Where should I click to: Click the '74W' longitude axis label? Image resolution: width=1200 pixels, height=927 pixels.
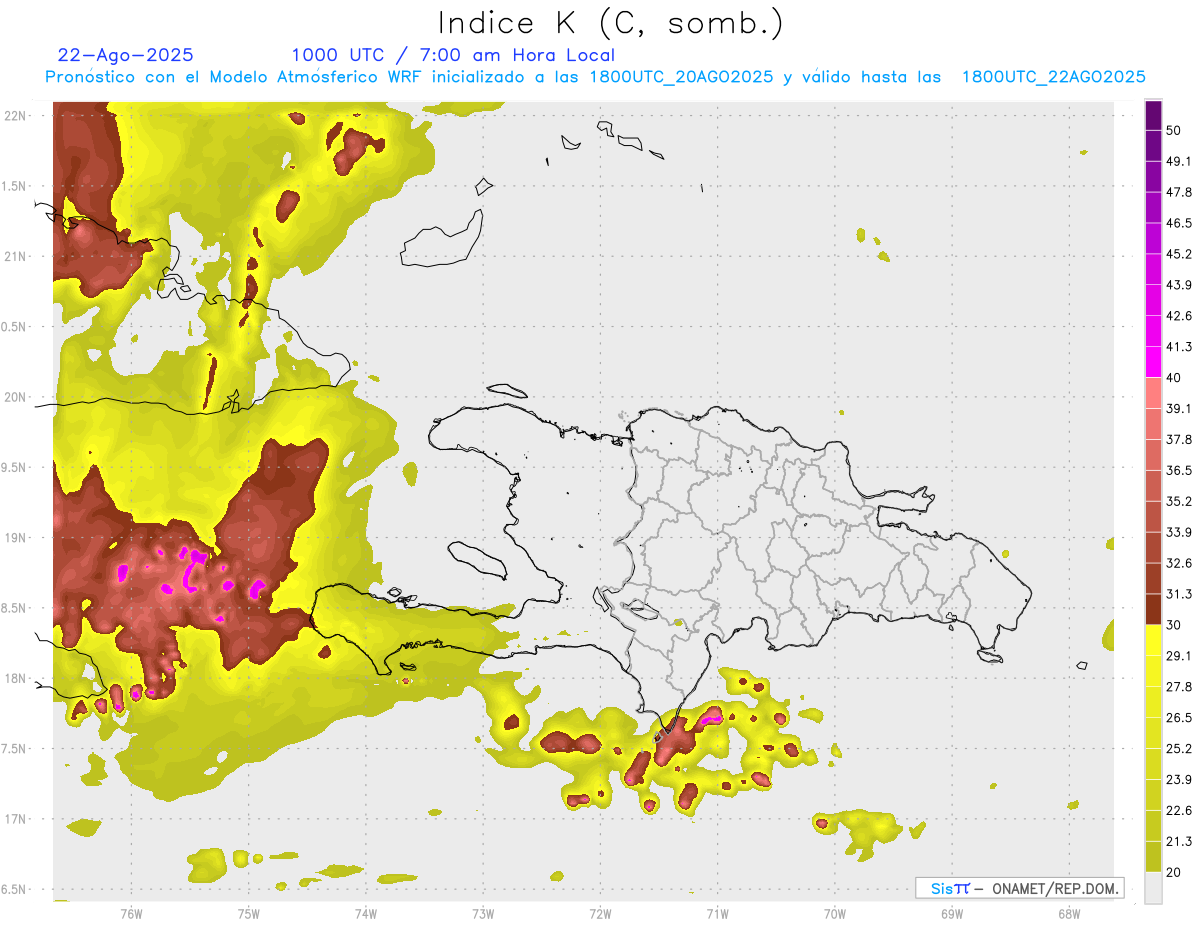click(365, 914)
